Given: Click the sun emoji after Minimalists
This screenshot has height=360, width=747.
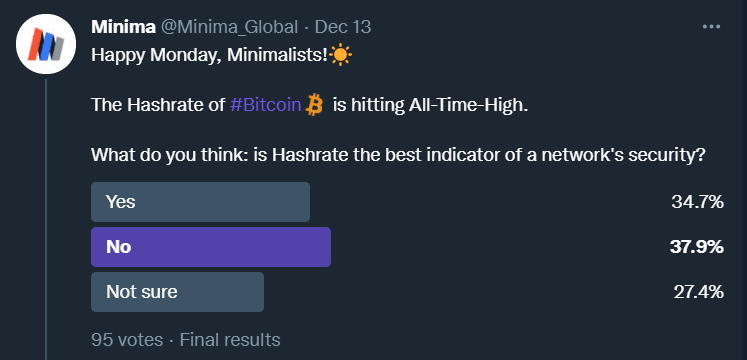Looking at the screenshot, I should 341,55.
